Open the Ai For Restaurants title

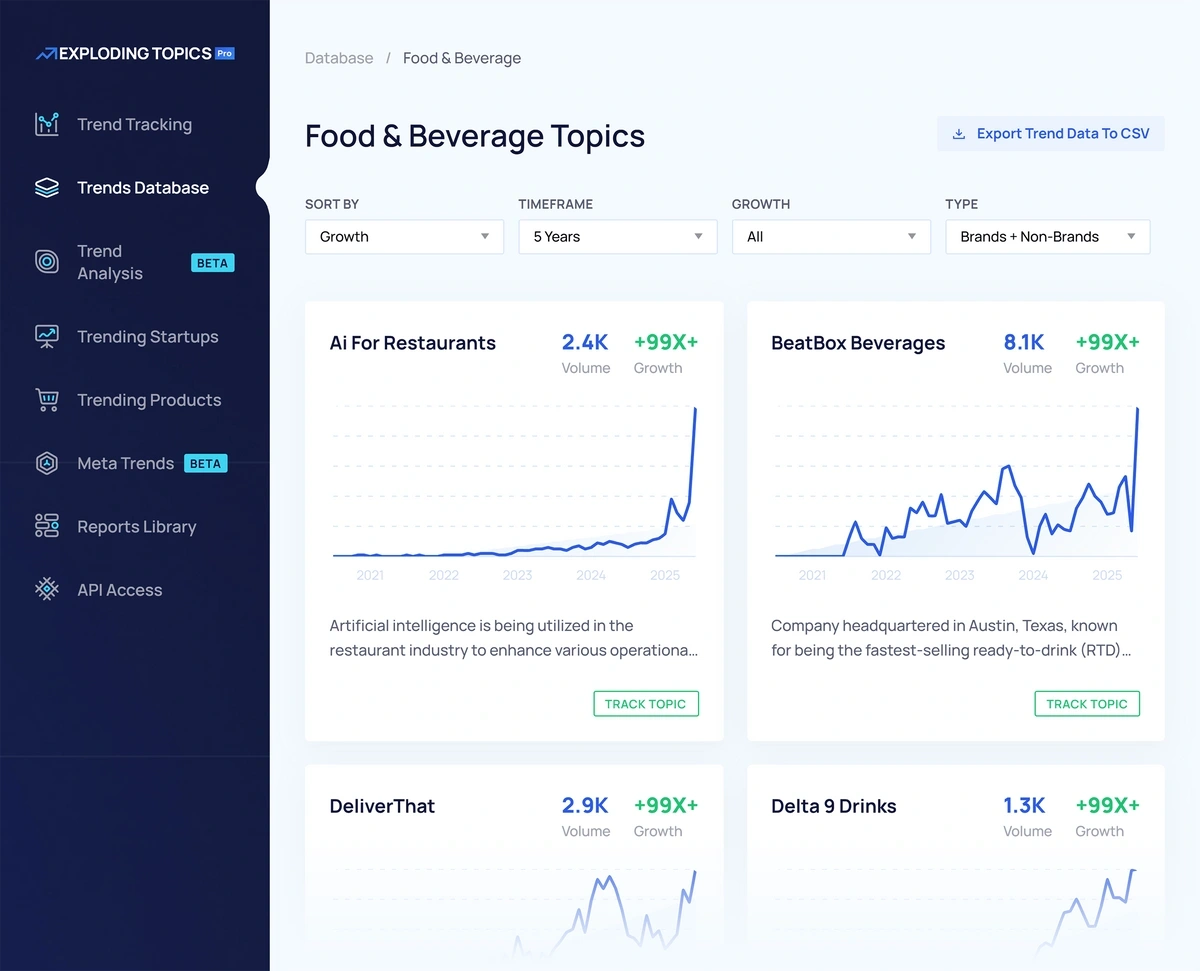point(412,343)
